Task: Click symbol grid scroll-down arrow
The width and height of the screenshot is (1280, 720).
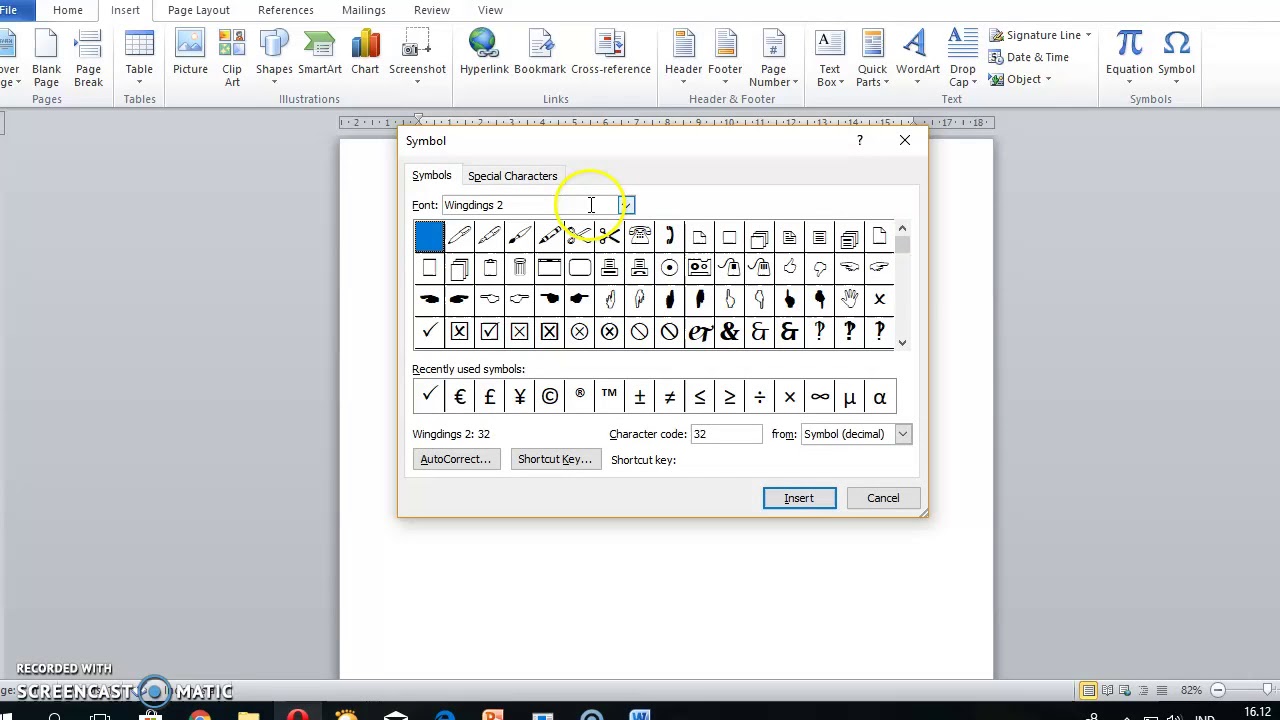Action: pyautogui.click(x=902, y=343)
